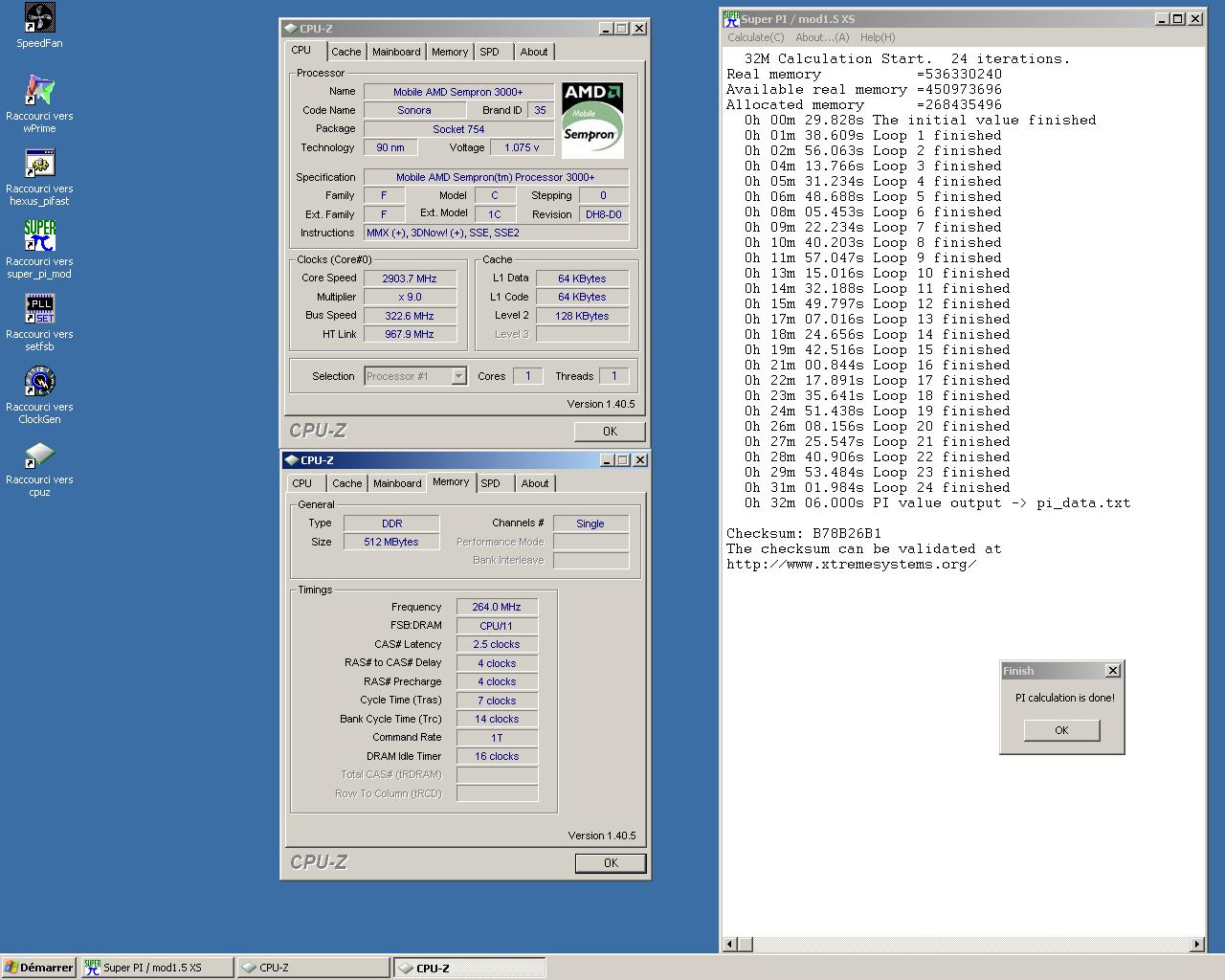Click the xtremesystems.org URL text

851,564
